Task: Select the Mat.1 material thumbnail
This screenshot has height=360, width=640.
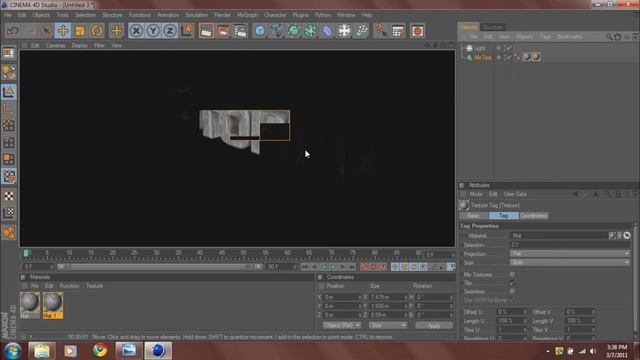Action: (x=53, y=304)
